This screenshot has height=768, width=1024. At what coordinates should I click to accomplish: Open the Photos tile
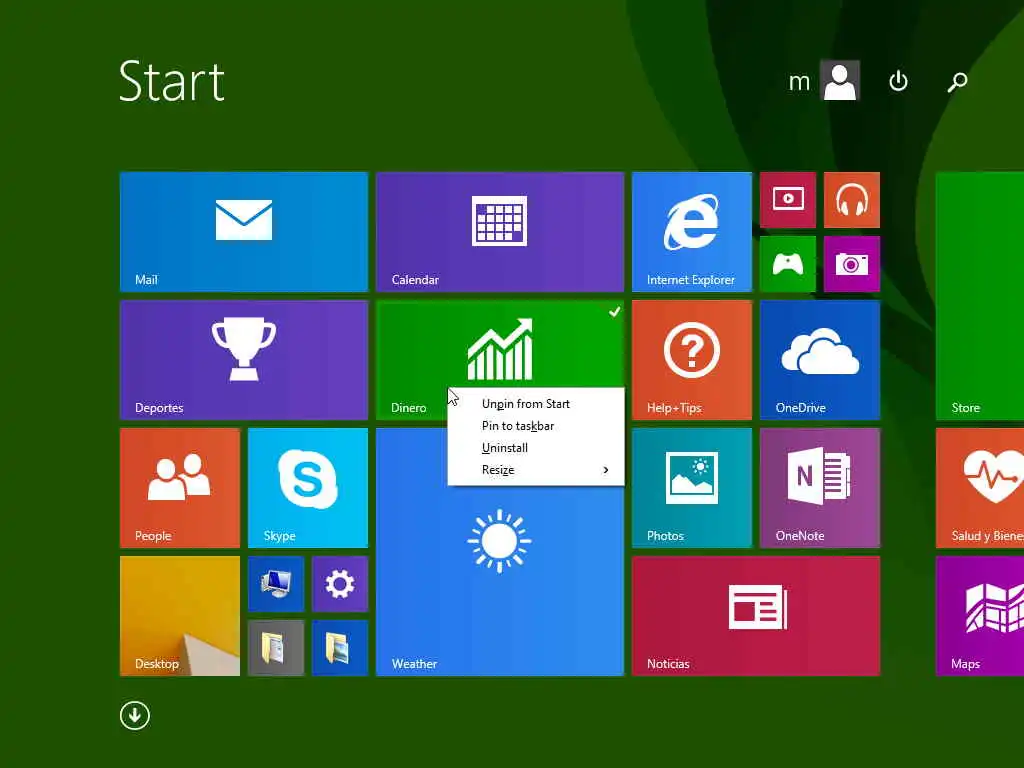coord(692,487)
